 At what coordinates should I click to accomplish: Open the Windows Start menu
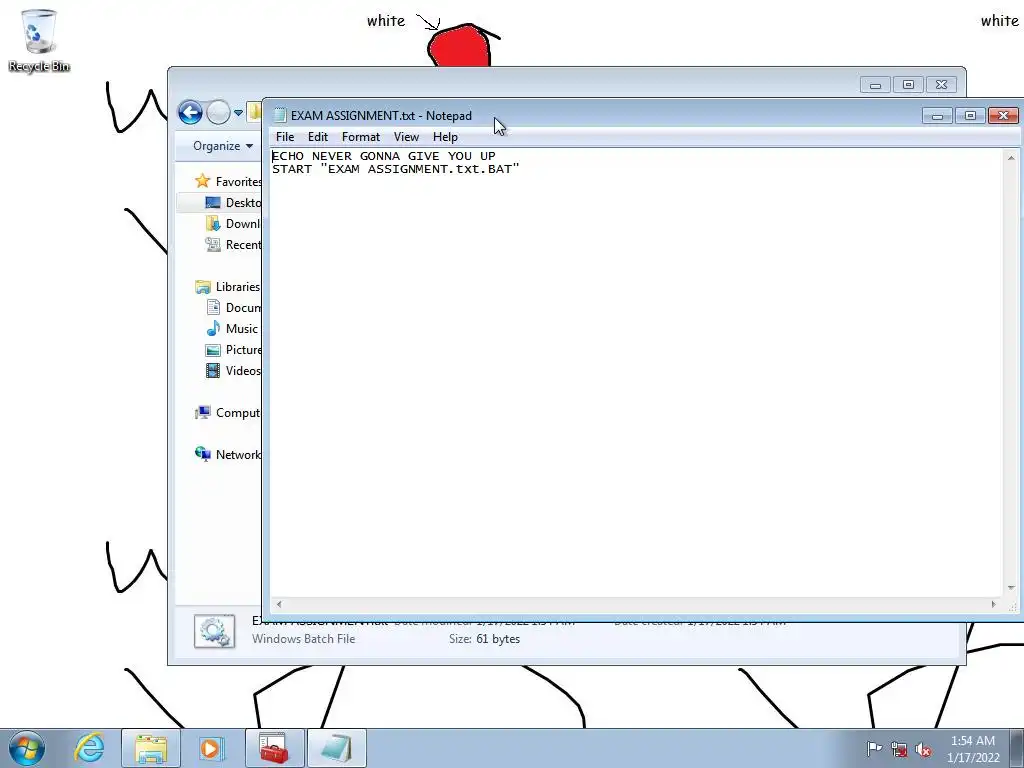(x=27, y=748)
